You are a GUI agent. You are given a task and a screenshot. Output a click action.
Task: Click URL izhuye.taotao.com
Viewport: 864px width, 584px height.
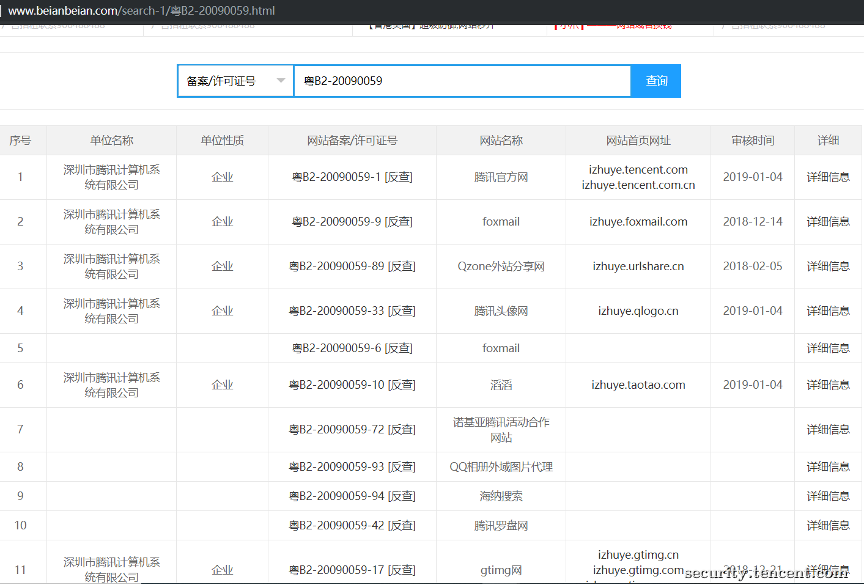[638, 385]
